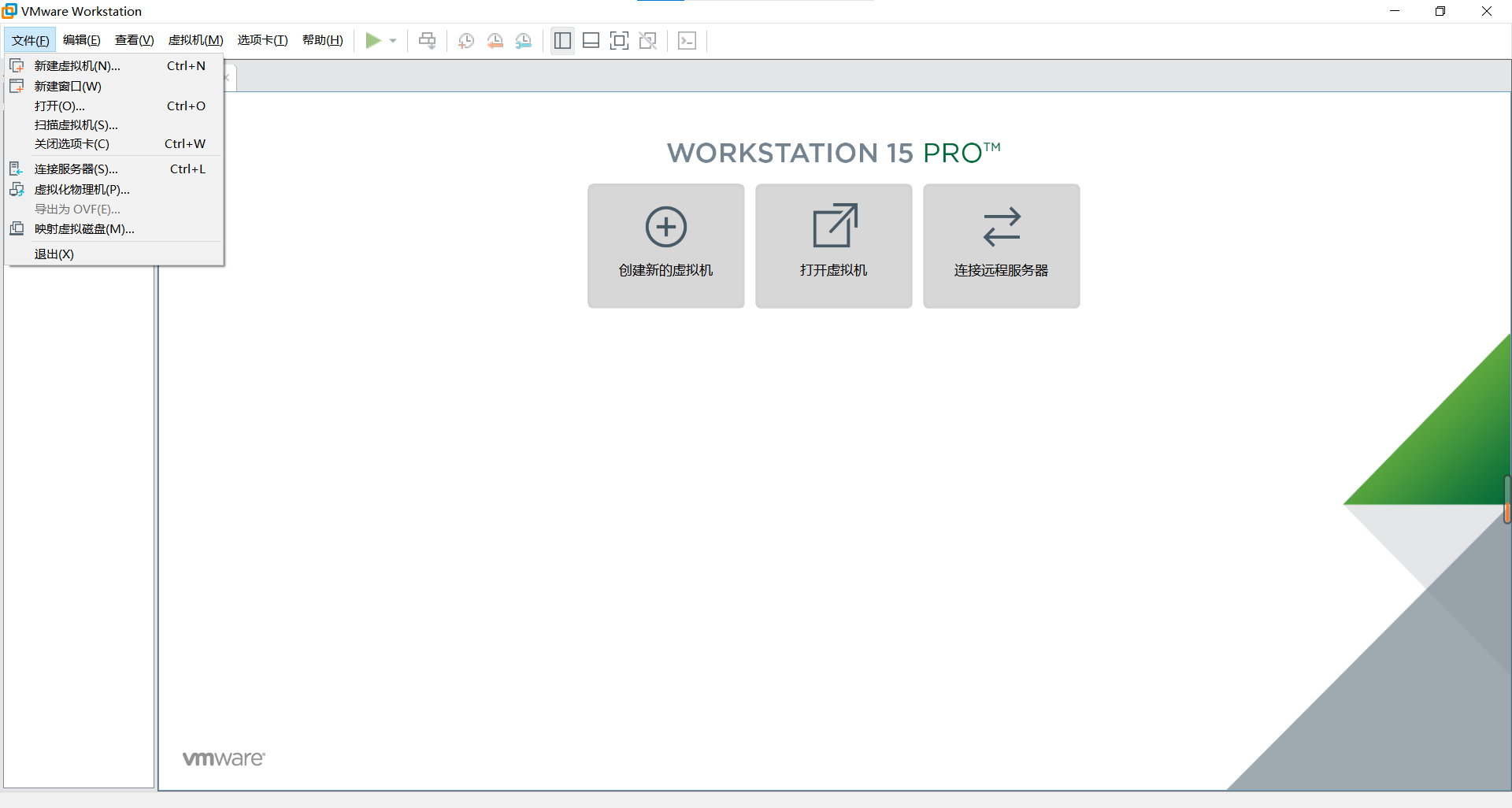Restore down the VMware Workstation window
This screenshot has width=1512, height=808.
(x=1440, y=11)
